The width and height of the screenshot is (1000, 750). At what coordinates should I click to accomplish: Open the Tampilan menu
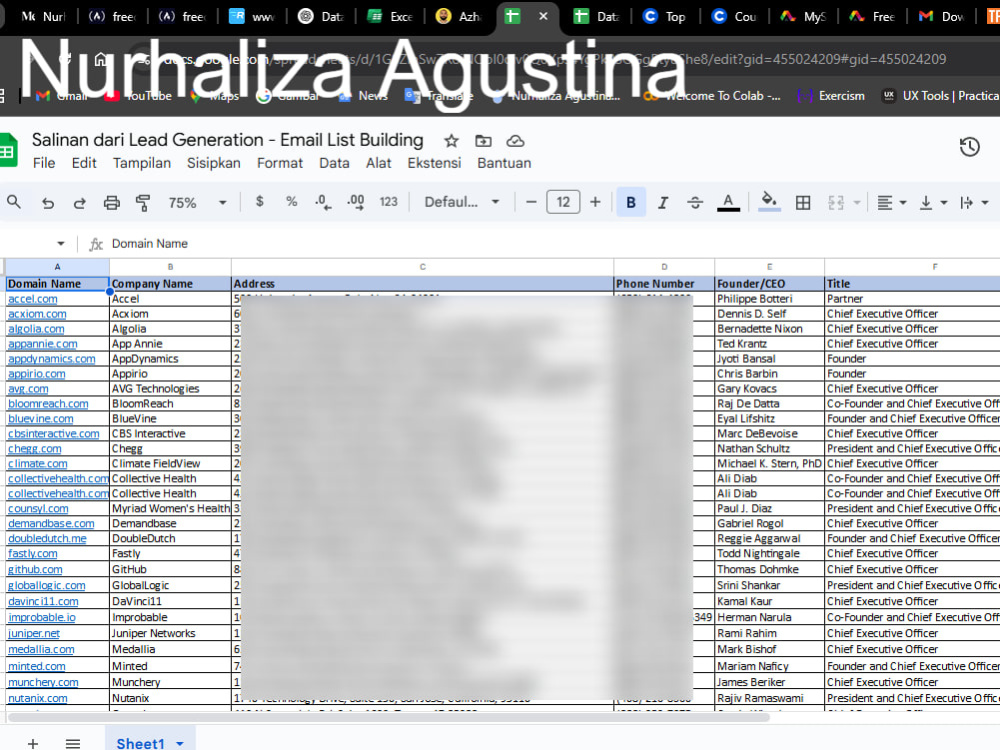[142, 163]
